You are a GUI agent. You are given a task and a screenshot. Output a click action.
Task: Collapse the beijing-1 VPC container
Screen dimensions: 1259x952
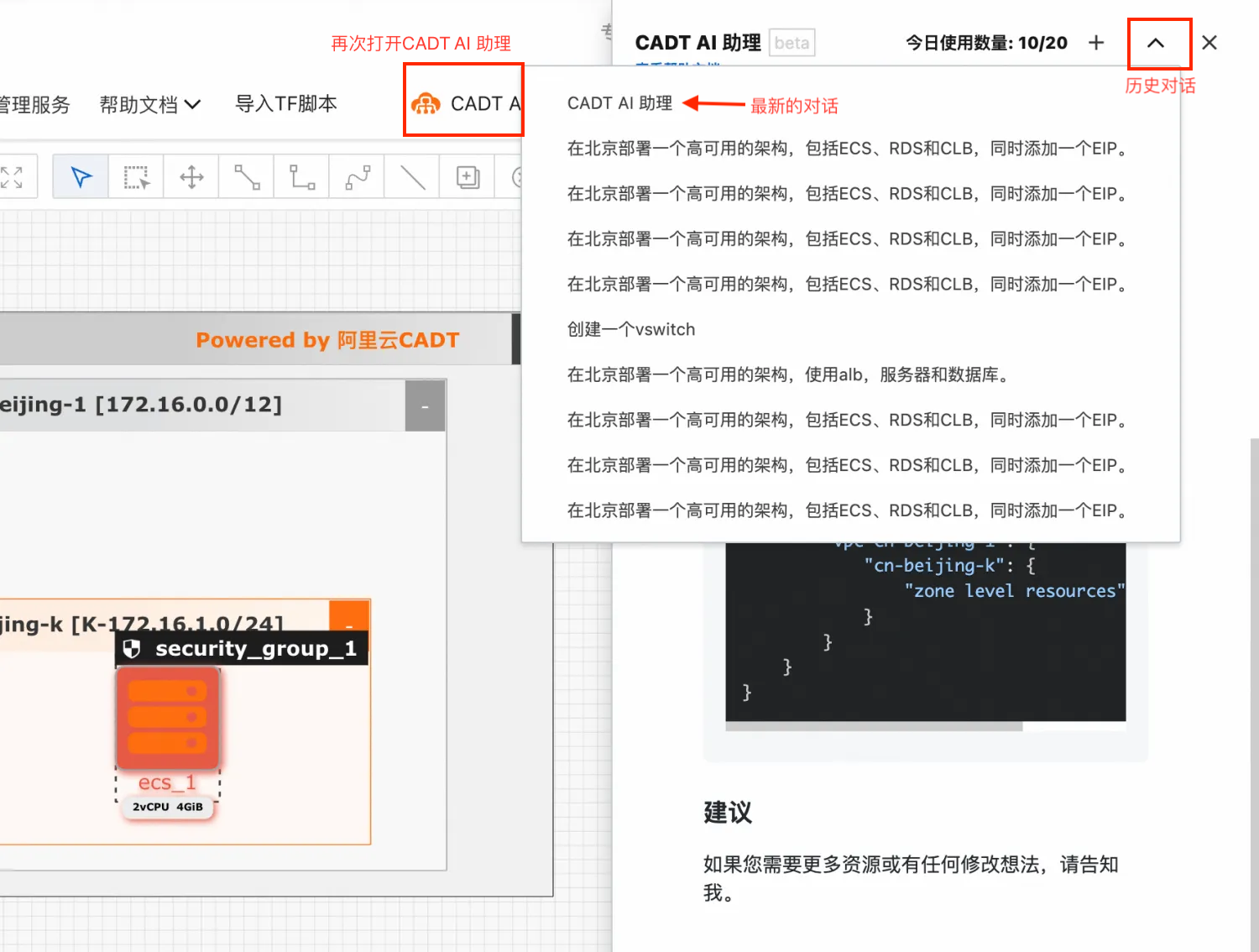tap(425, 406)
